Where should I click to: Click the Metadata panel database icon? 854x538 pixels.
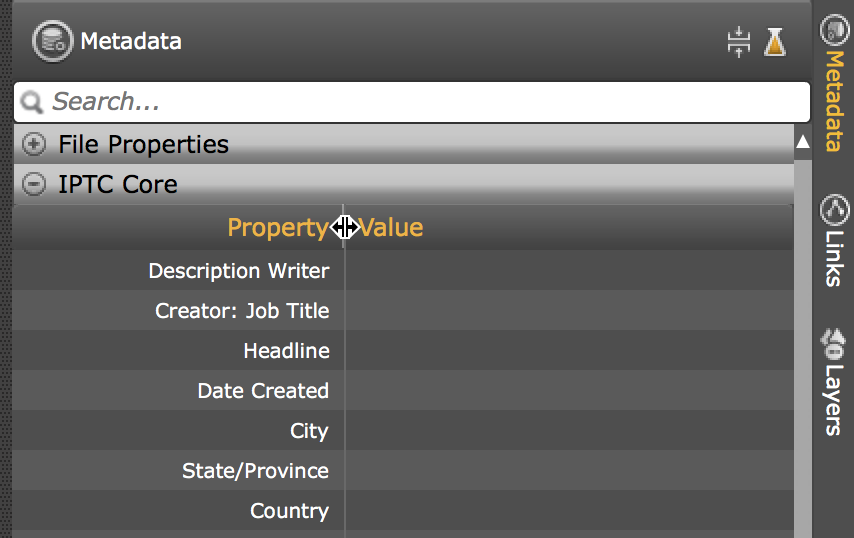tap(50, 41)
